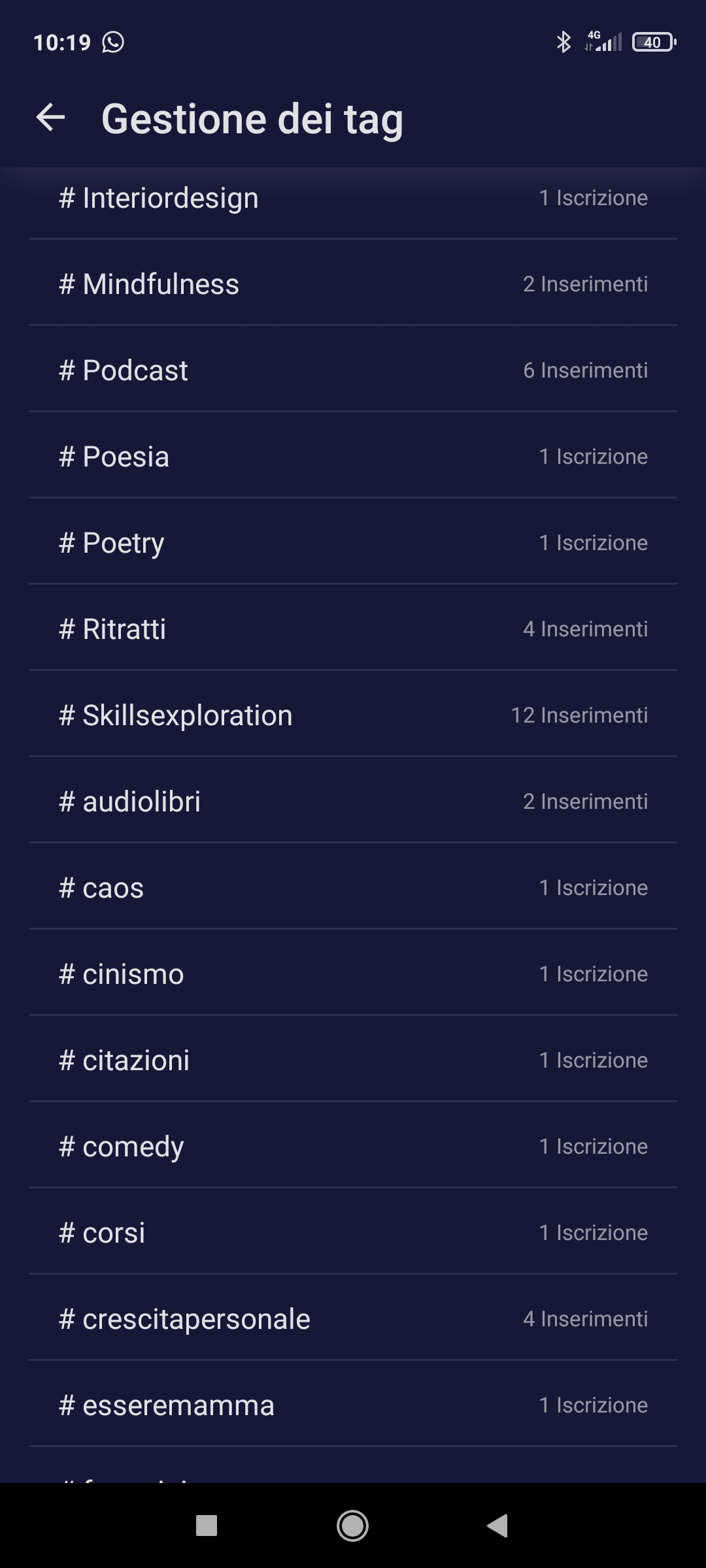Image resolution: width=706 pixels, height=1568 pixels.
Task: Select the Mindfulness tag
Action: 353,284
